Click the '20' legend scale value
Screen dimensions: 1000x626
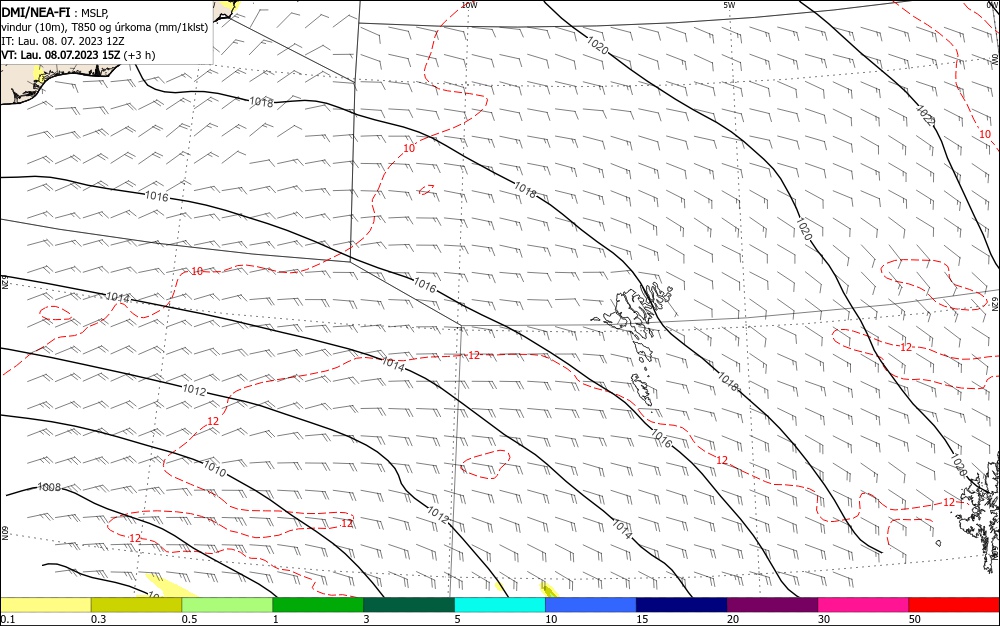[733, 619]
